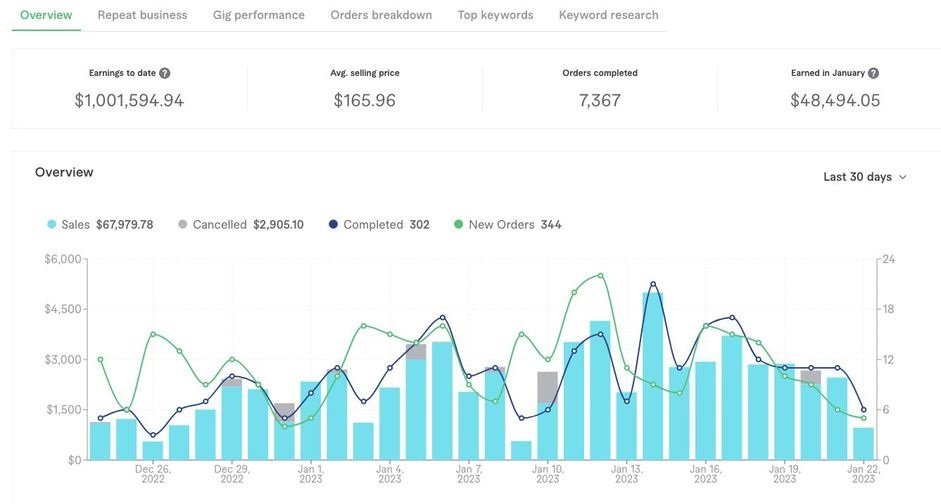Click the $1,001,594.94 earnings value

click(129, 100)
